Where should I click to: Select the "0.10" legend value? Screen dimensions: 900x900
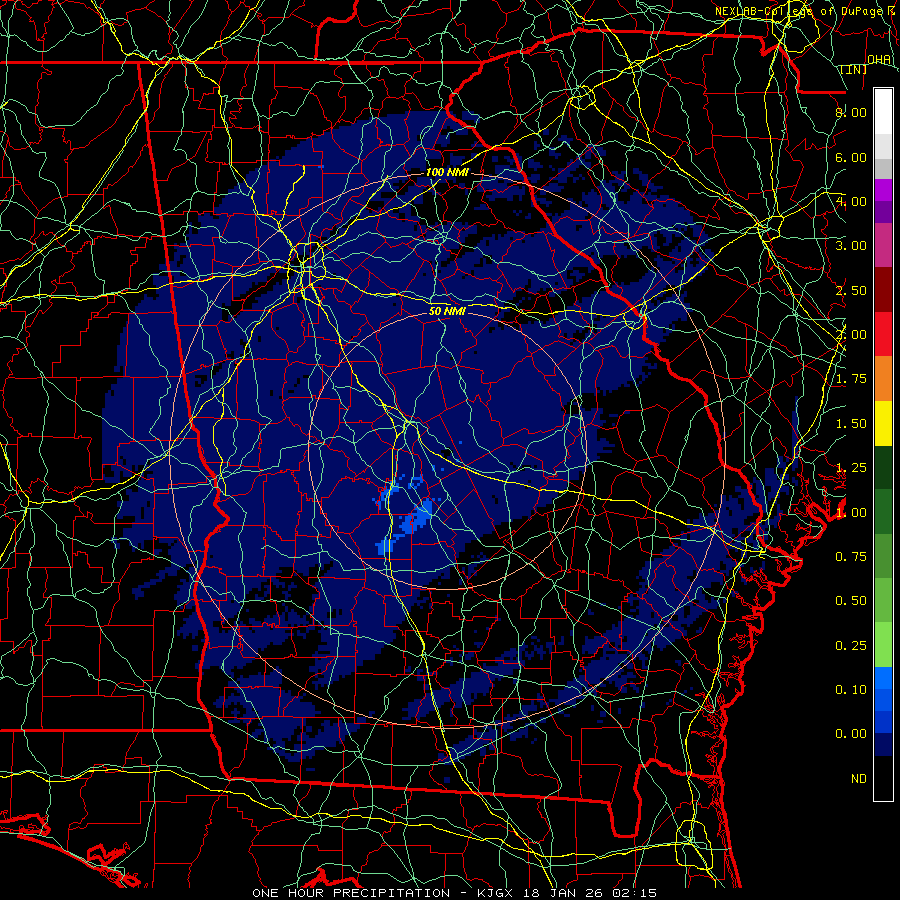click(851, 690)
